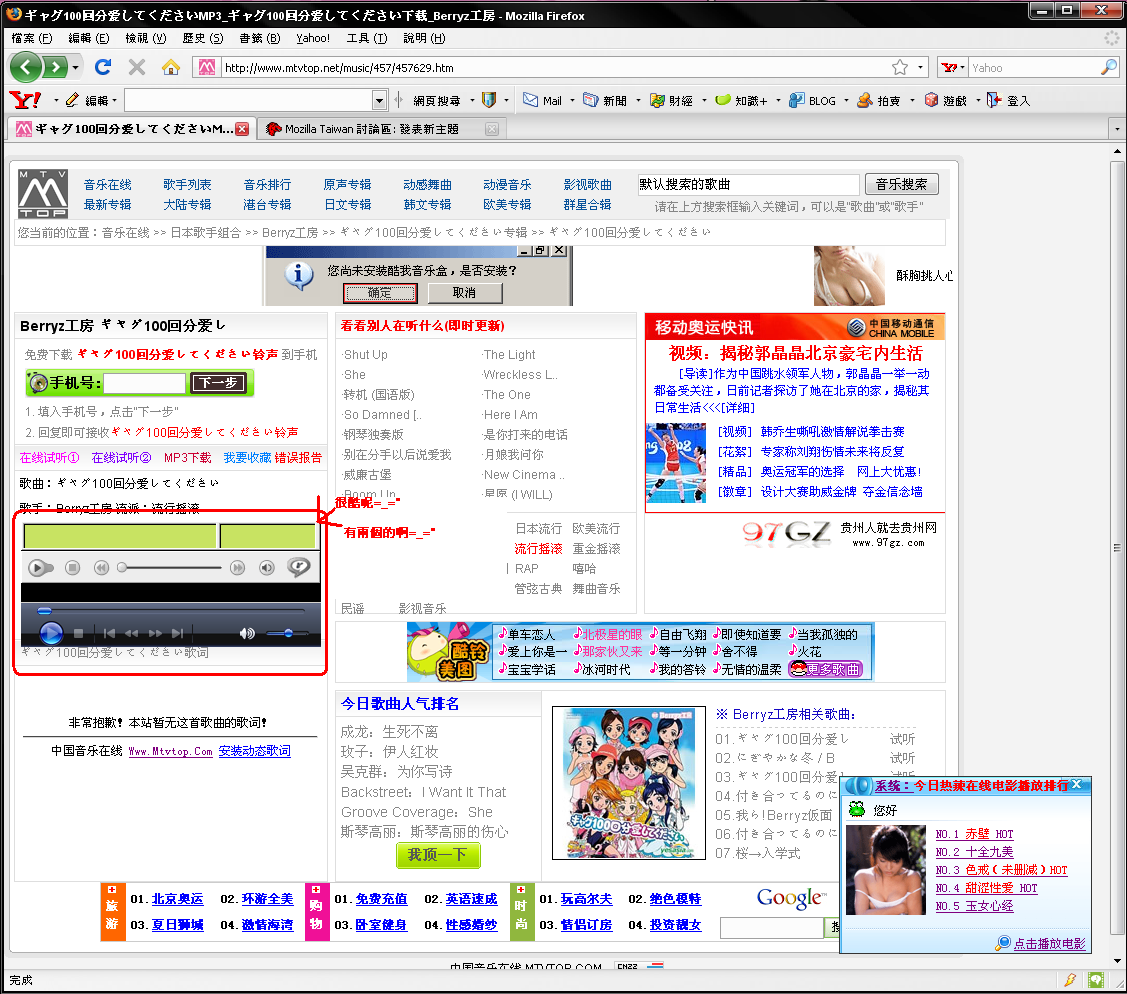
Task: Click the MTV TOP site logo
Action: pos(43,194)
